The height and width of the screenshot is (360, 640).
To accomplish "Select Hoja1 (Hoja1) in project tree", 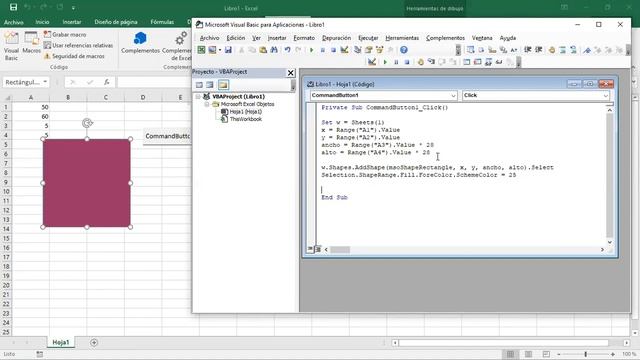I will [246, 111].
